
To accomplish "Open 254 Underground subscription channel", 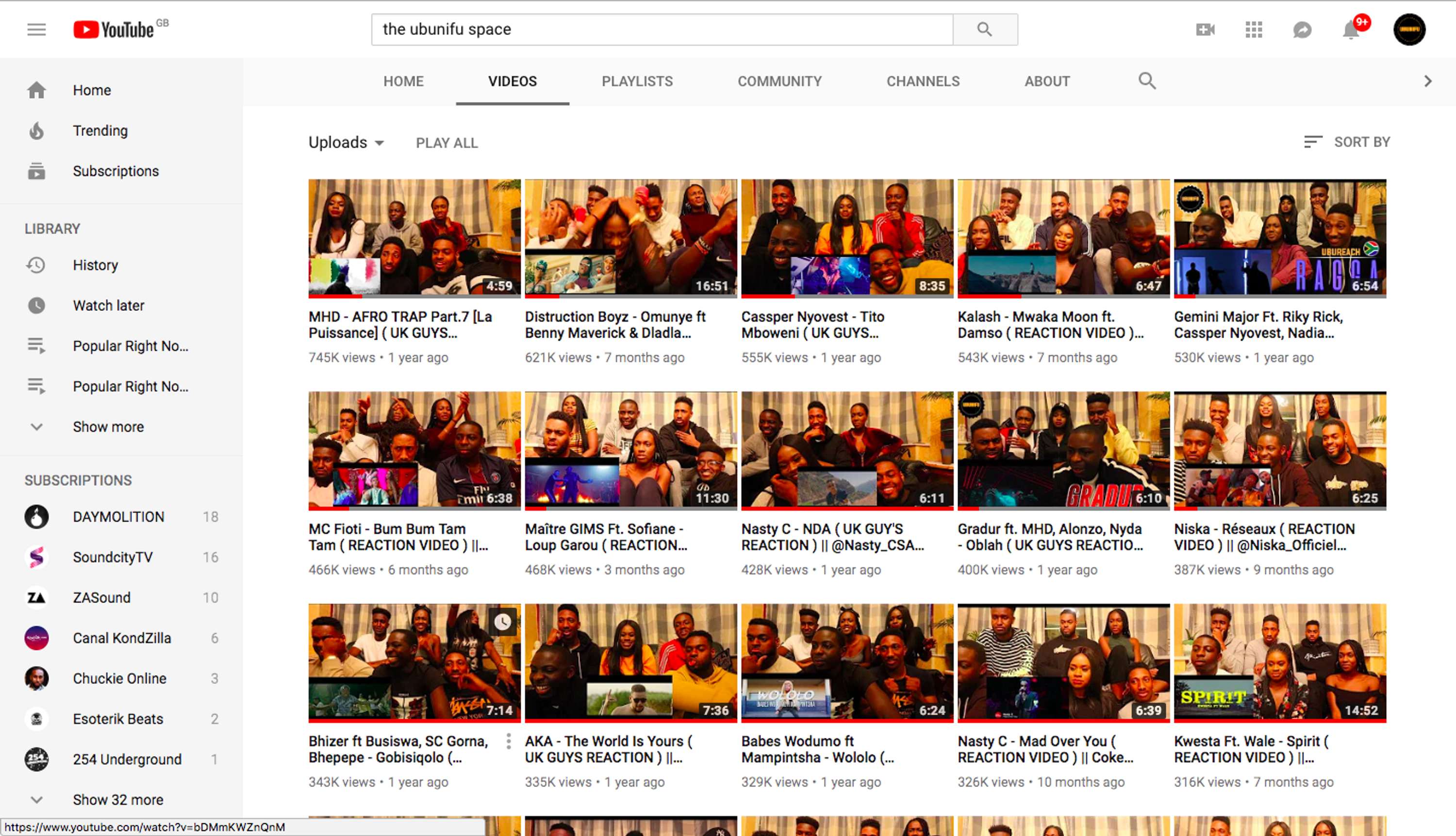I will (x=121, y=759).
